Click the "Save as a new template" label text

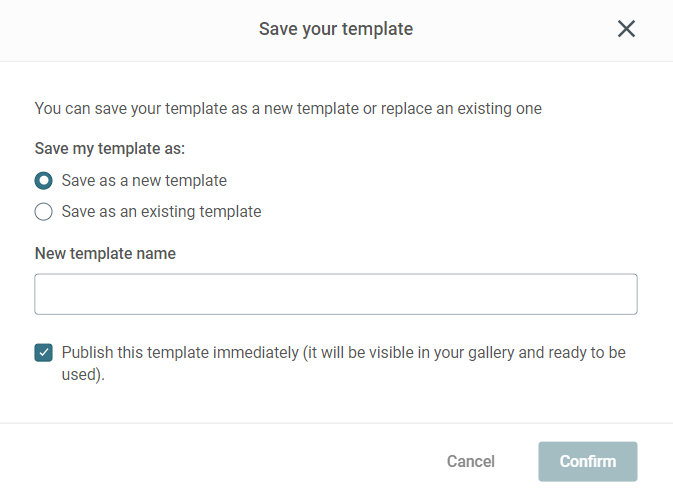[x=144, y=181]
